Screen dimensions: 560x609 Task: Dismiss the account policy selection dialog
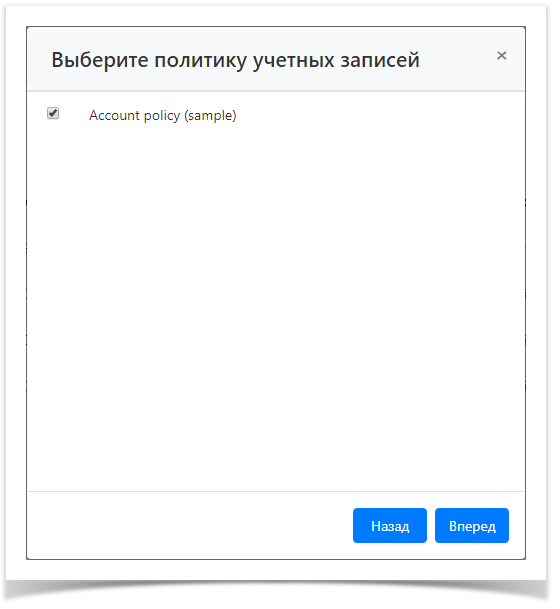point(501,56)
